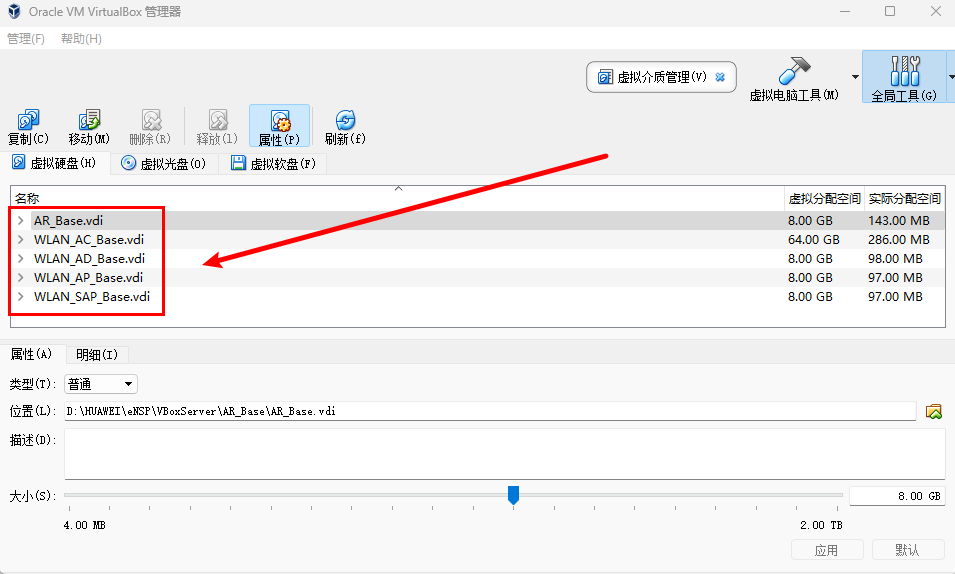
Task: Switch to the Floppy Disks (虚拟软盘) tab
Action: [x=273, y=163]
